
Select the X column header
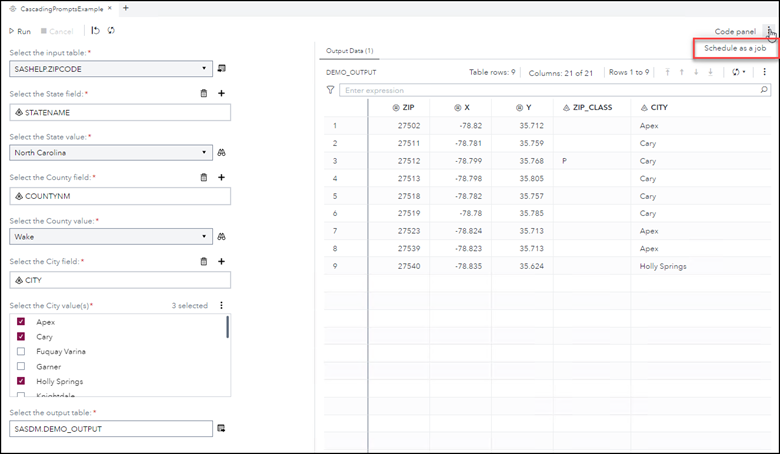461,107
